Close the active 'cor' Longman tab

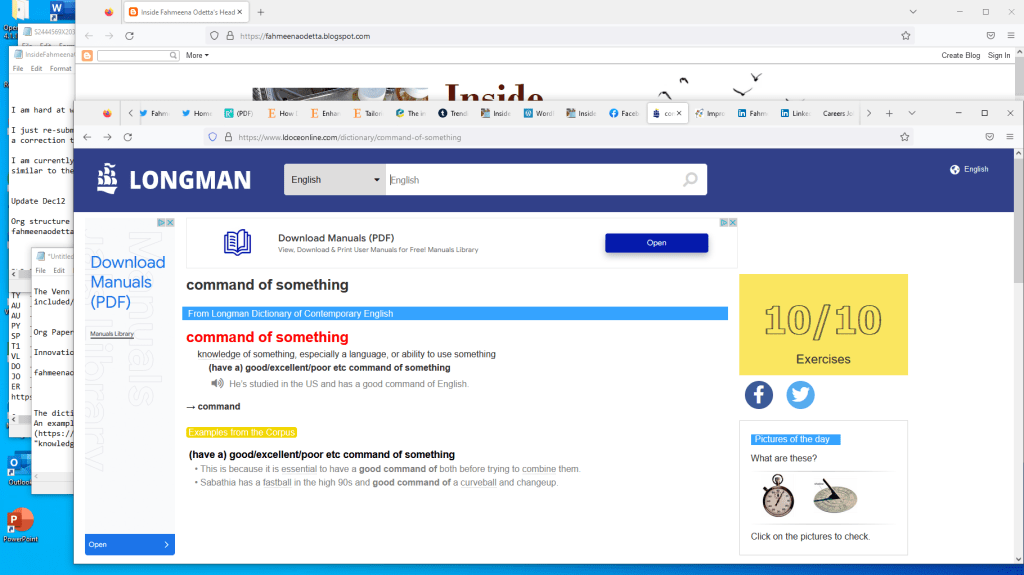pos(679,113)
